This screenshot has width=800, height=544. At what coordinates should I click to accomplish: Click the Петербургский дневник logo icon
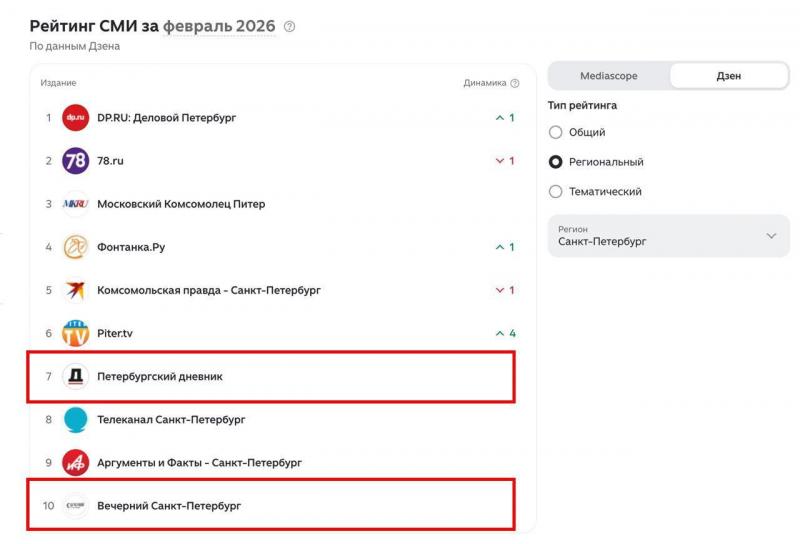tap(76, 377)
